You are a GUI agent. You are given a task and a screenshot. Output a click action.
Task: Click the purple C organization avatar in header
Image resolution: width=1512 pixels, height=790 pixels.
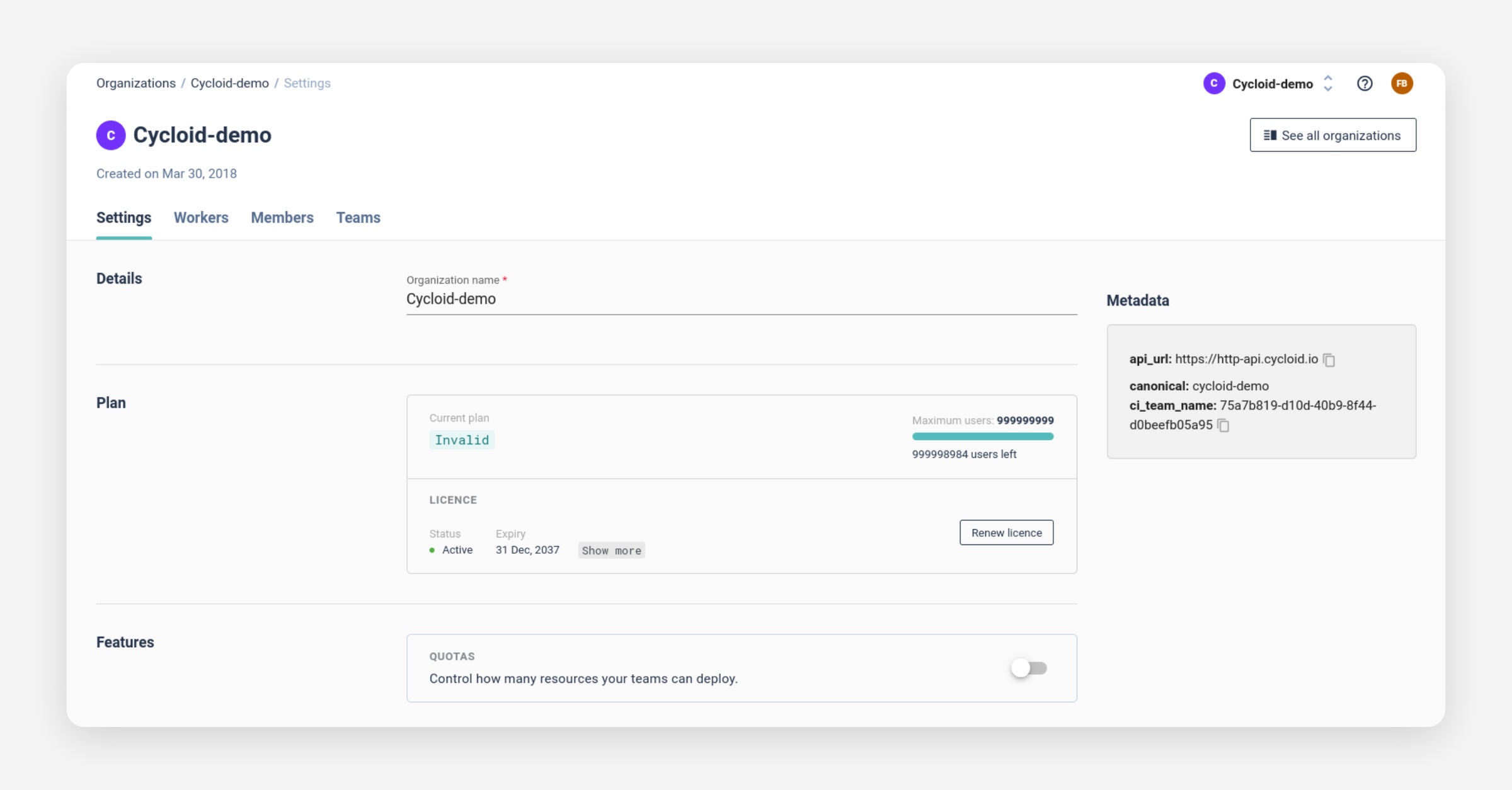click(x=1214, y=83)
